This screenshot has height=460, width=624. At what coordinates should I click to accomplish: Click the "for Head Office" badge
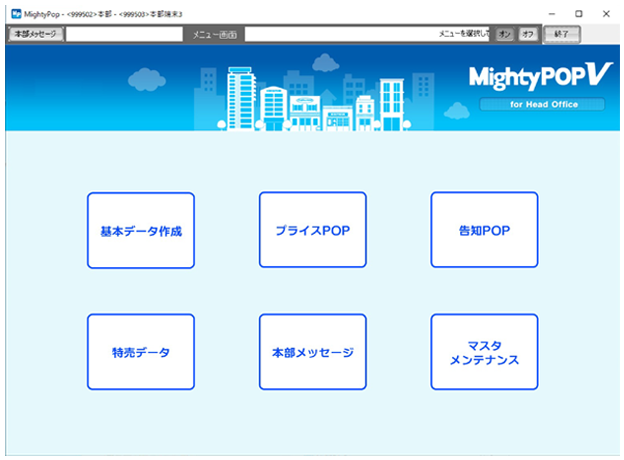tap(542, 104)
